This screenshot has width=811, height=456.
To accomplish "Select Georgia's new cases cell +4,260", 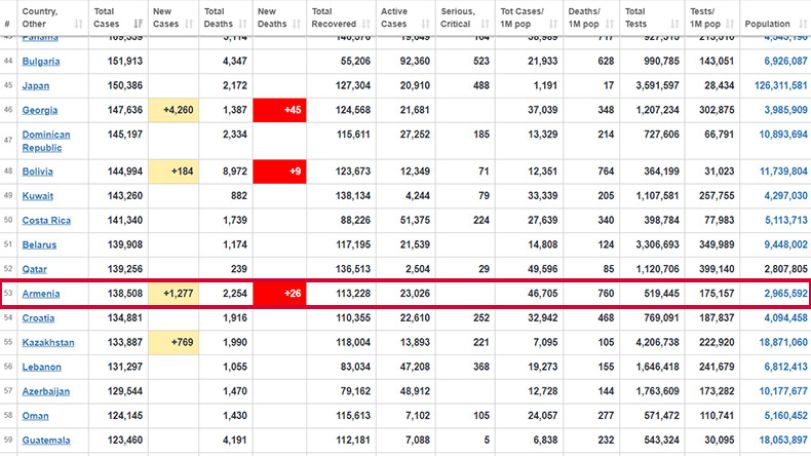I will (x=174, y=110).
